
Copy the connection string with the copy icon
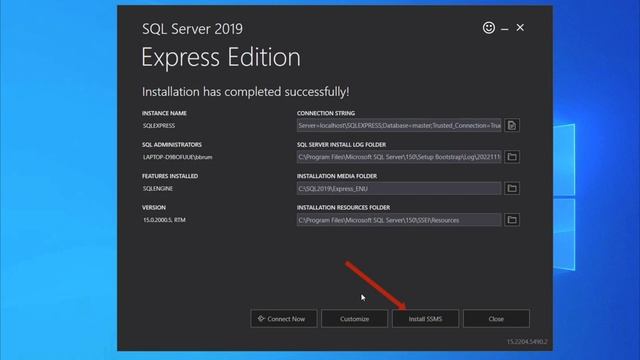[512, 125]
